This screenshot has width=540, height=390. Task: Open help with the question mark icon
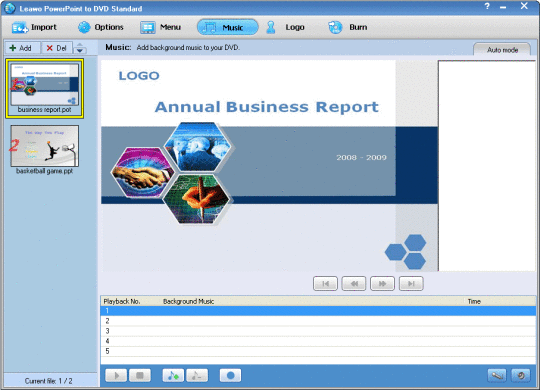coord(487,6)
